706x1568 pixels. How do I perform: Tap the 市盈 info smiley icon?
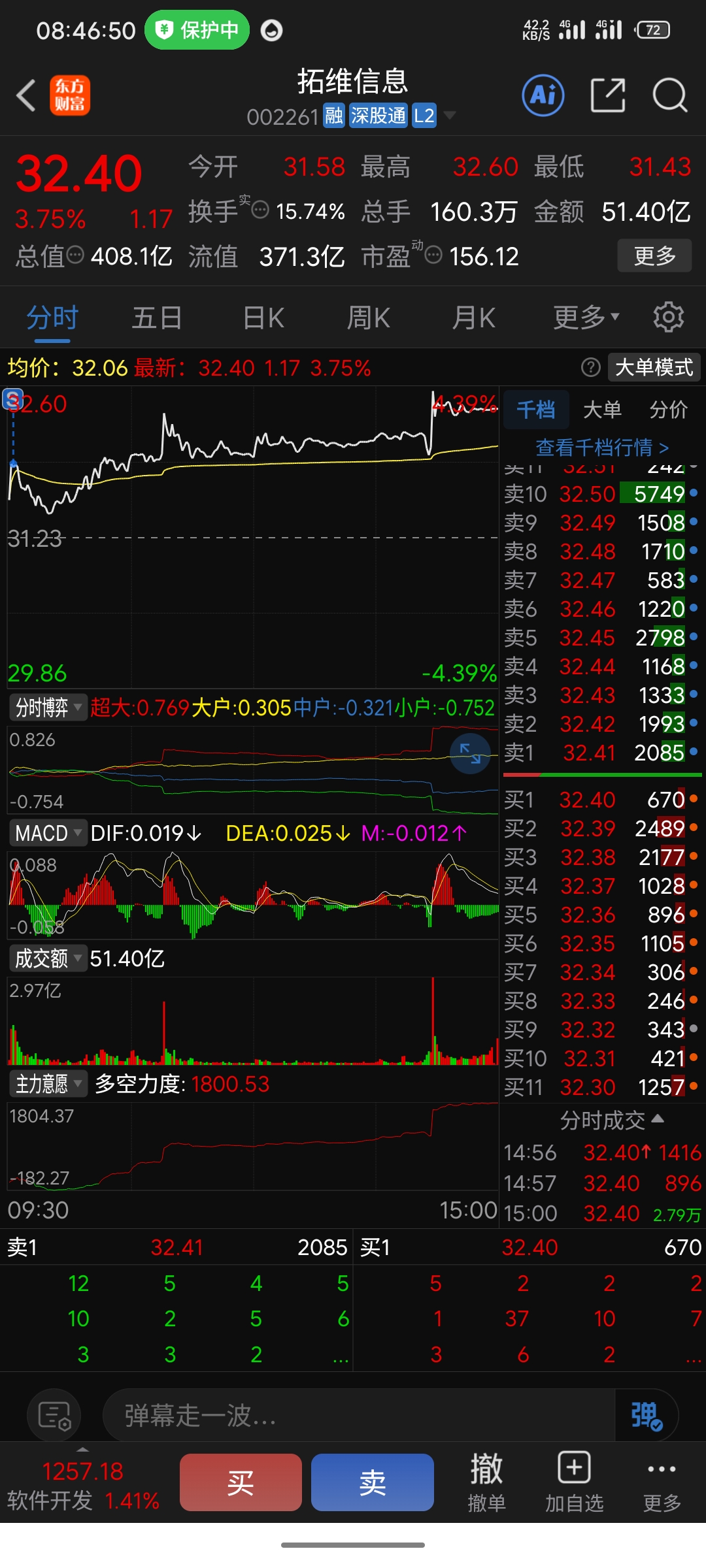pyautogui.click(x=433, y=255)
